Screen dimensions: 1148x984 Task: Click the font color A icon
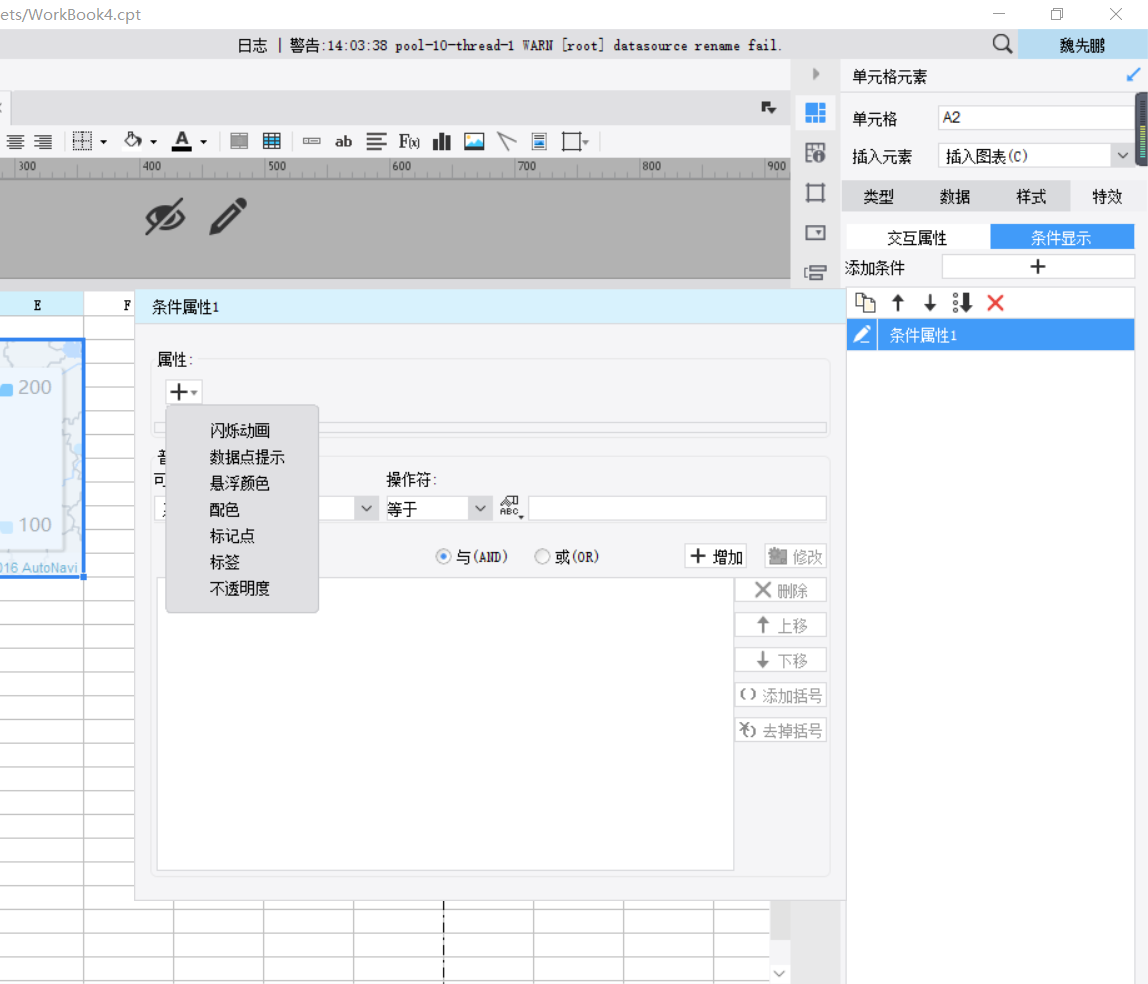(x=182, y=141)
